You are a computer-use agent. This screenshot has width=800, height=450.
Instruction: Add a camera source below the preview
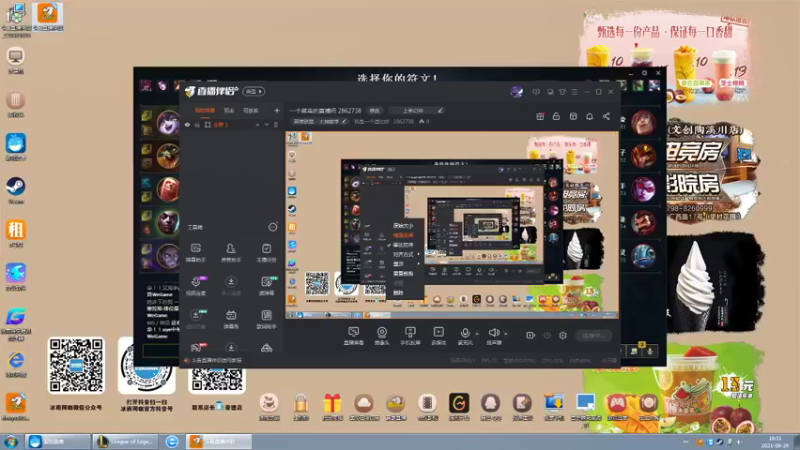click(x=382, y=336)
